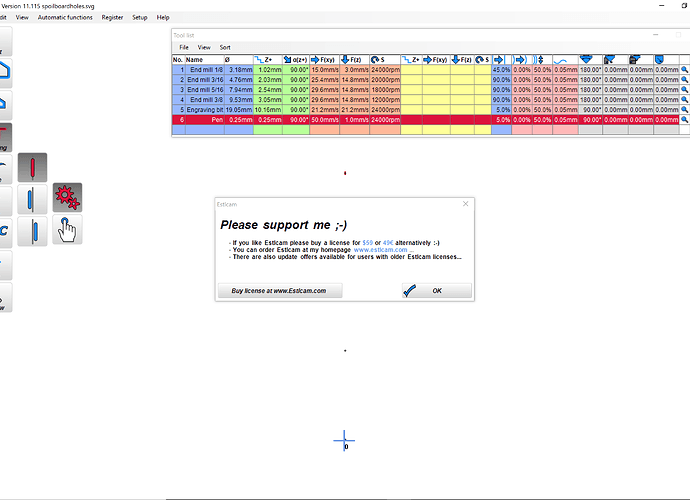The width and height of the screenshot is (690, 500).
Task: Click the a(z+) plunge angle column header
Action: (x=296, y=59)
